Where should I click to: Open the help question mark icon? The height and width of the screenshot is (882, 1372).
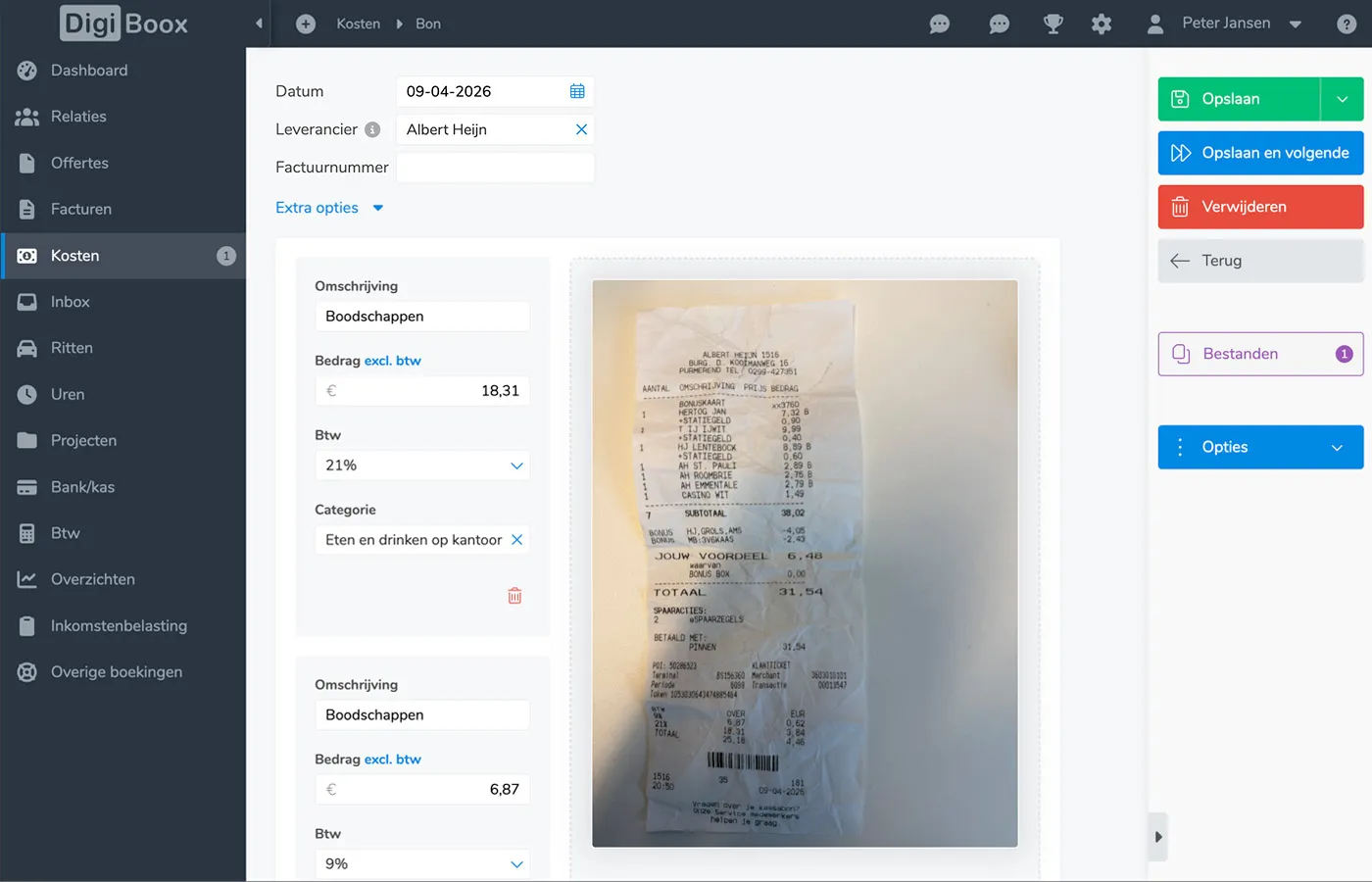pos(1347,24)
